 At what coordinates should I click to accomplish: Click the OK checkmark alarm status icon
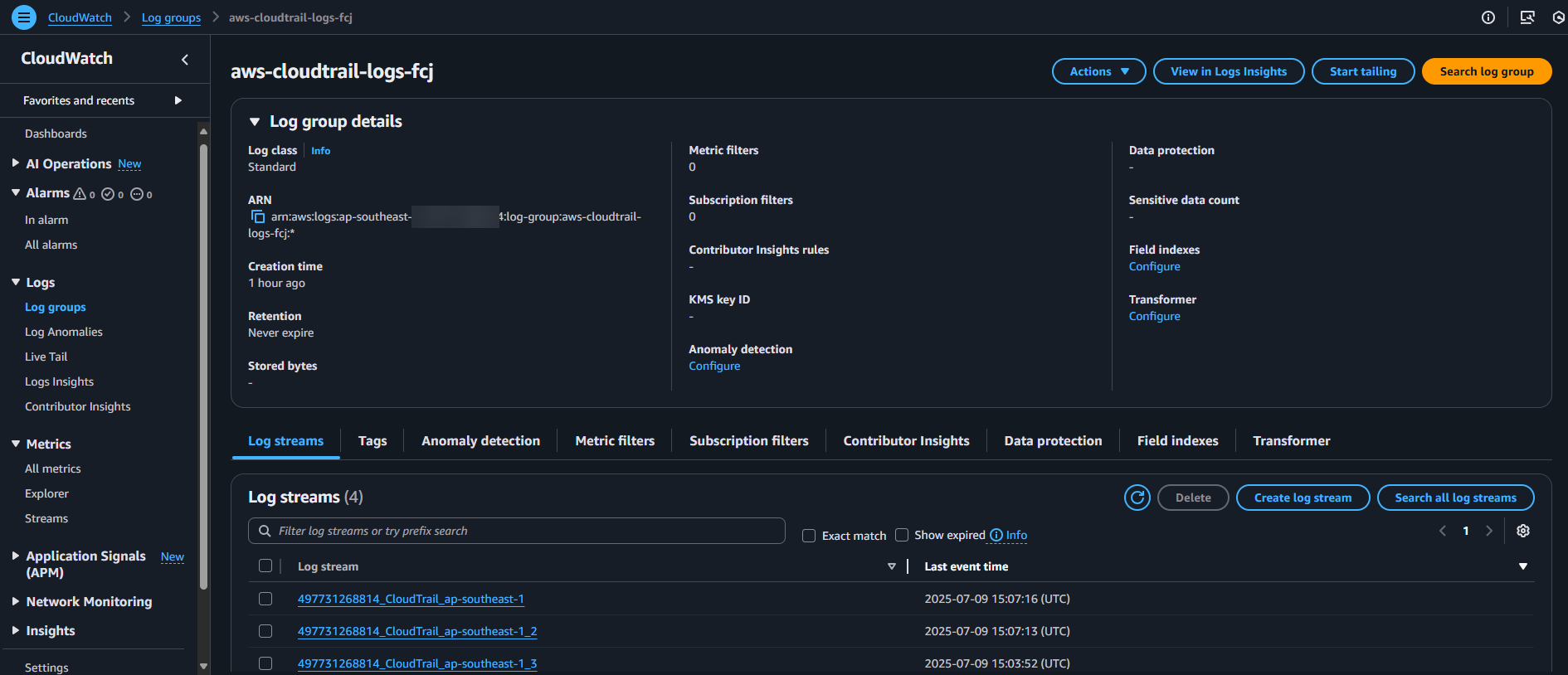(x=108, y=193)
